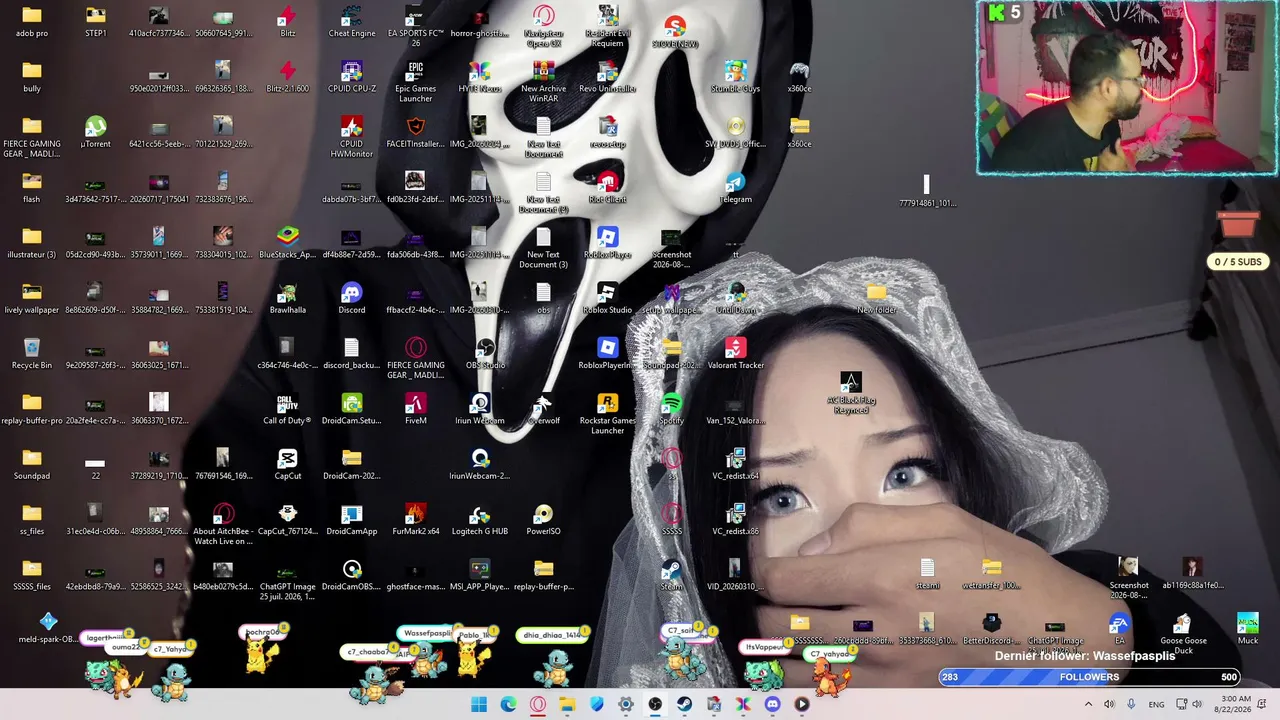
Task: Click the microphone icon in system tray
Action: coord(1131,704)
